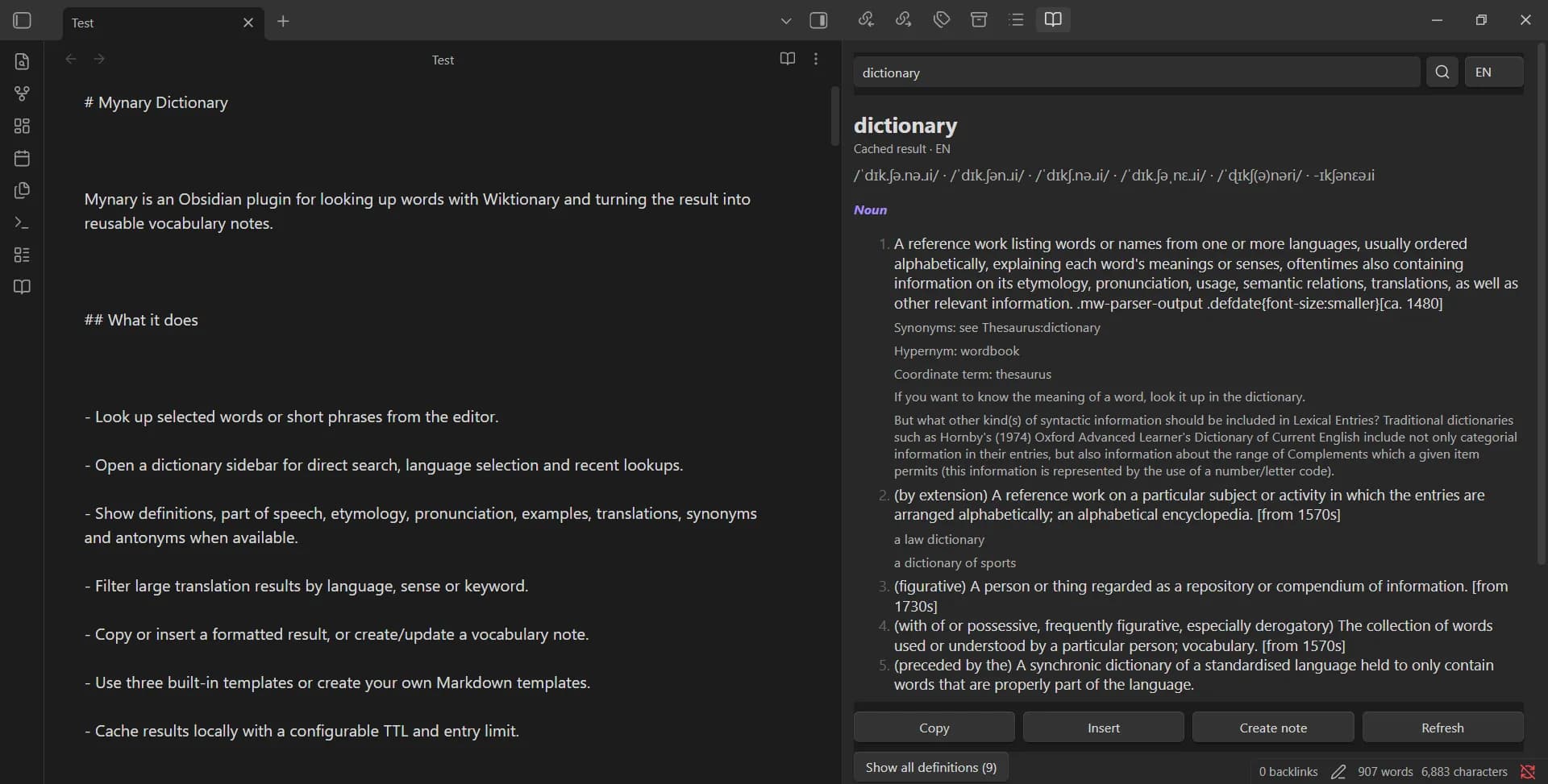
Task: Switch to reading view book icon
Action: 788,59
